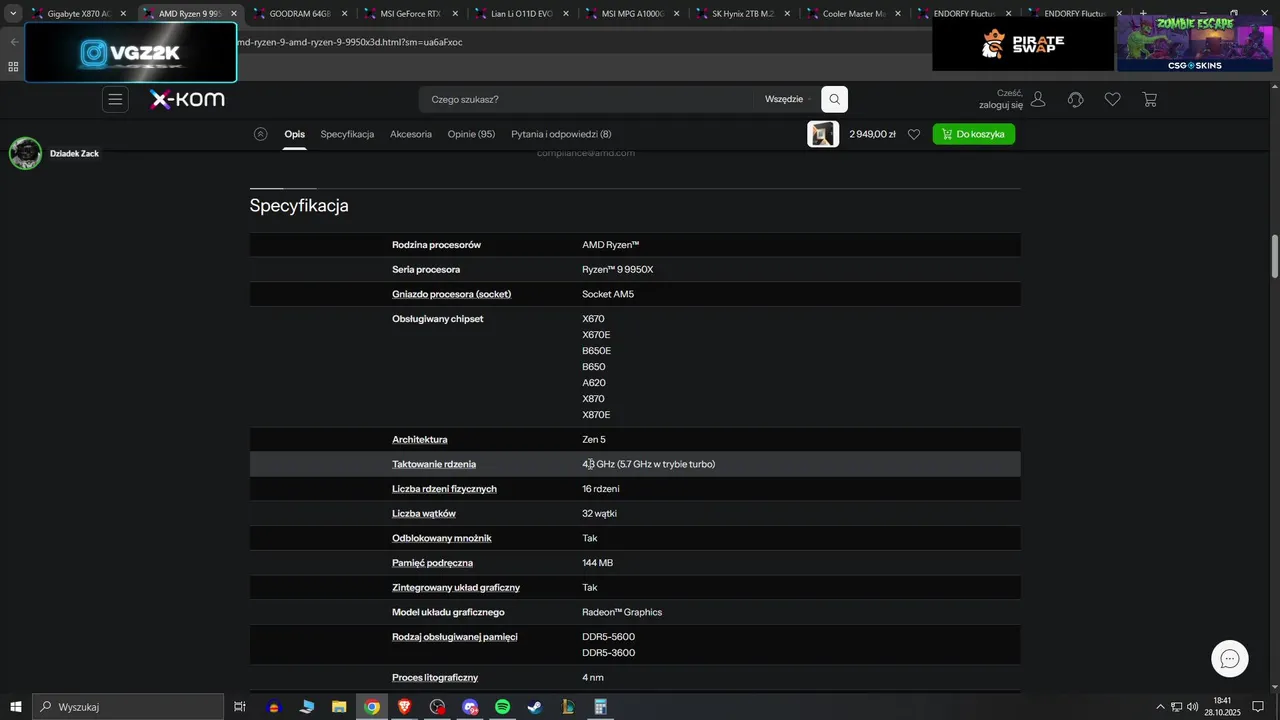The height and width of the screenshot is (720, 1280).
Task: Open Odblokowany mnożnik glossary link
Action: 442,538
